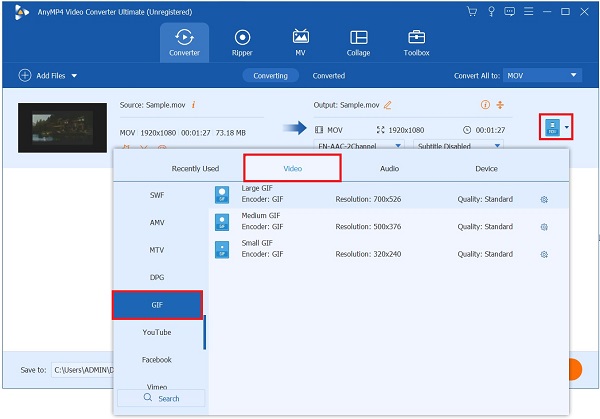Show source file info icon
600x419 pixels.
[194, 104]
